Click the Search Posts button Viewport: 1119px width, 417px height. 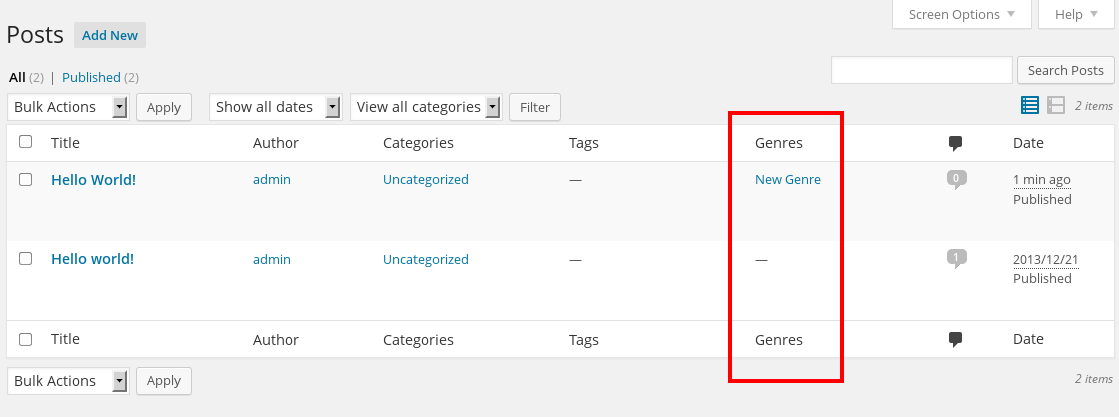click(1065, 70)
